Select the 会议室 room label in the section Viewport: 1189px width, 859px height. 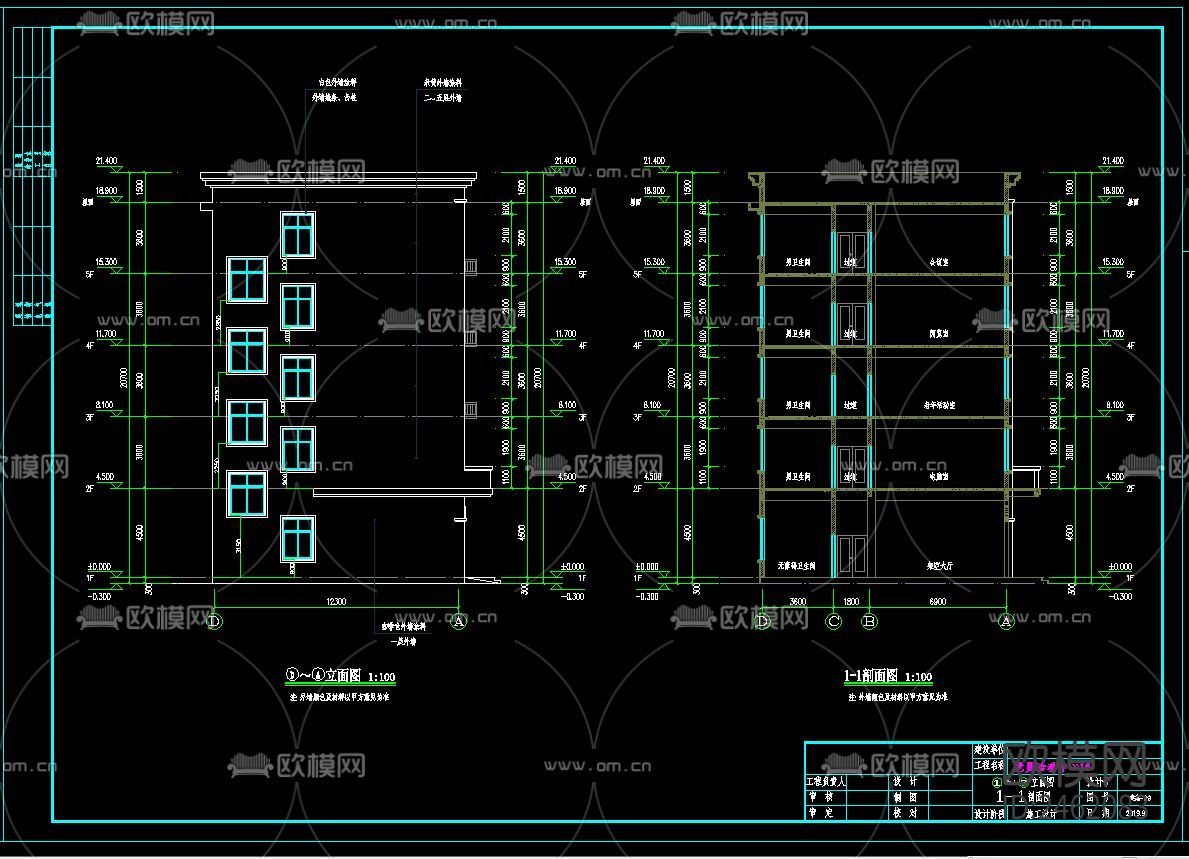[939, 262]
